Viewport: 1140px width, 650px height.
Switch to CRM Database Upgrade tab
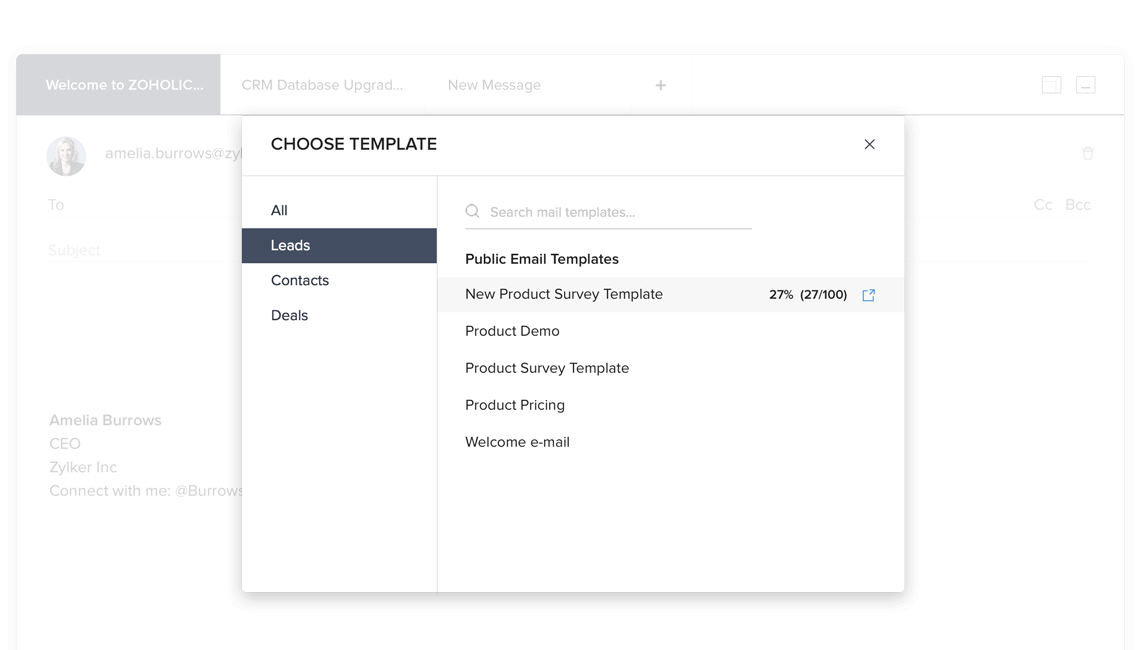click(322, 85)
